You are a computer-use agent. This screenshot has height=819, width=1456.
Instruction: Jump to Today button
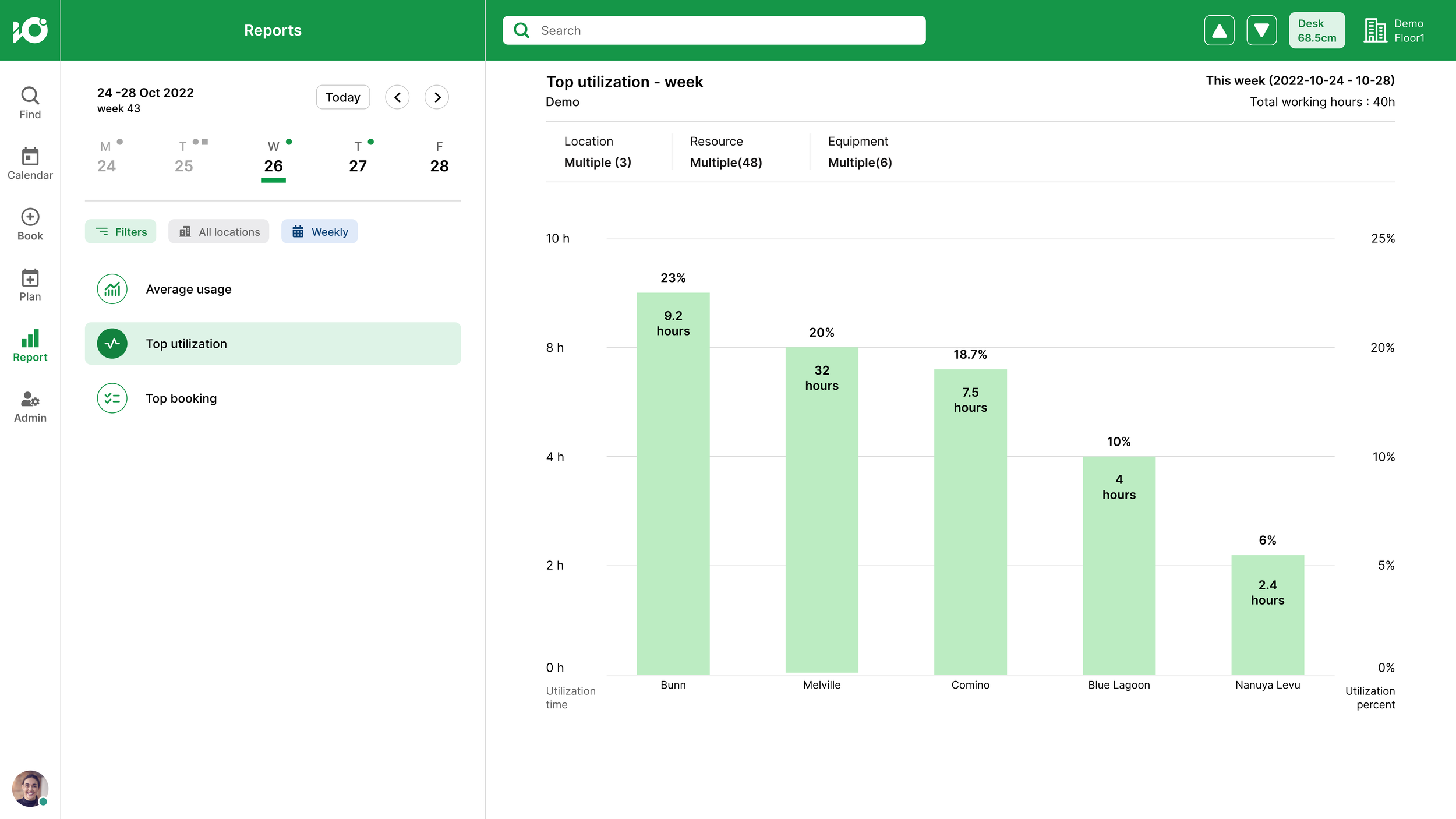pos(343,97)
